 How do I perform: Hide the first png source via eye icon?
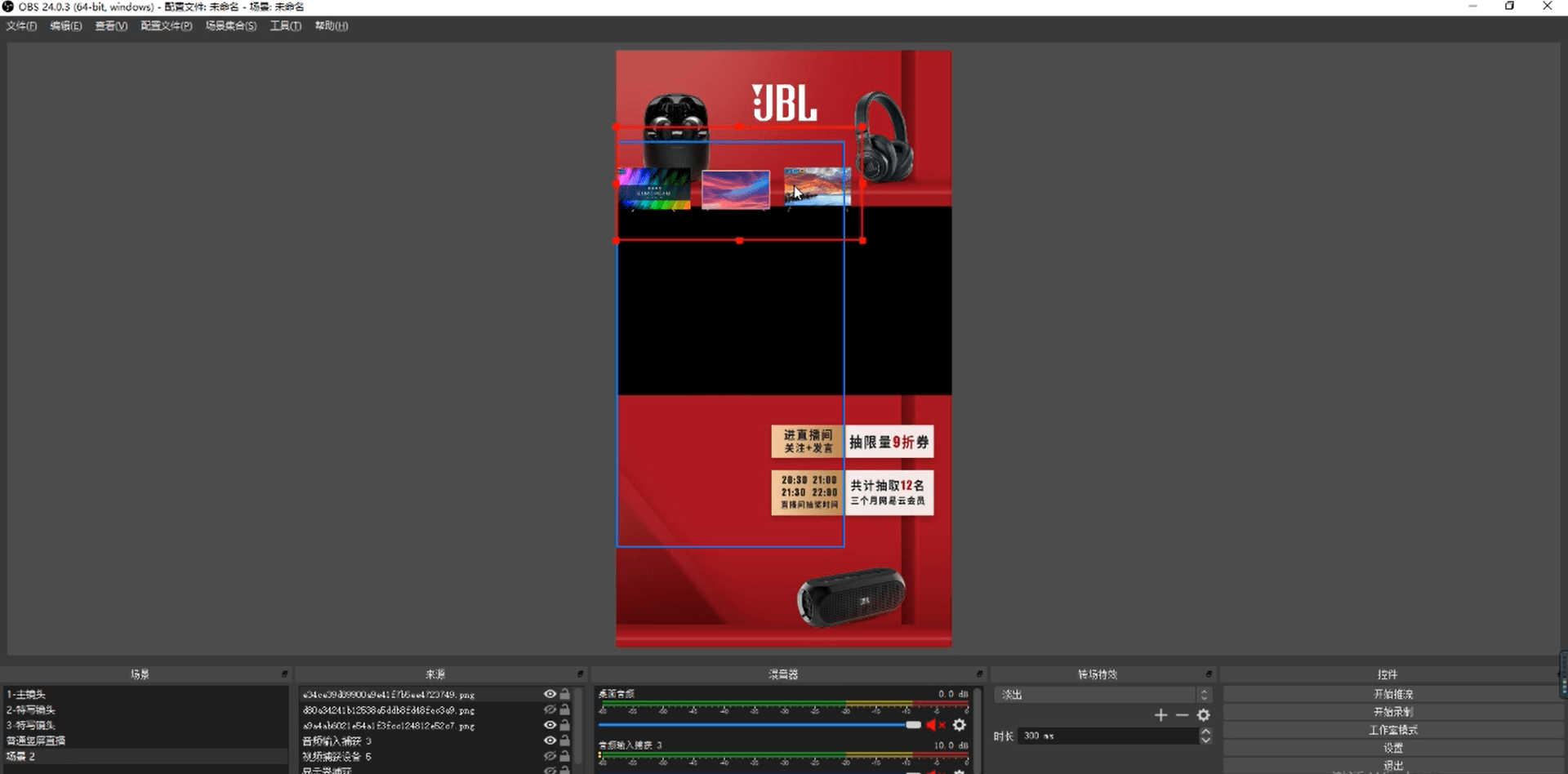point(550,694)
